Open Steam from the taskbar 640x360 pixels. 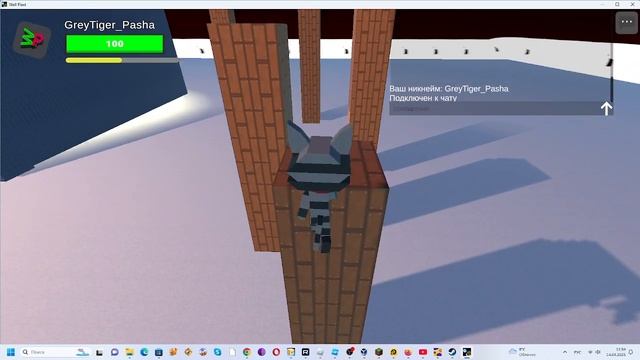[x=452, y=352]
